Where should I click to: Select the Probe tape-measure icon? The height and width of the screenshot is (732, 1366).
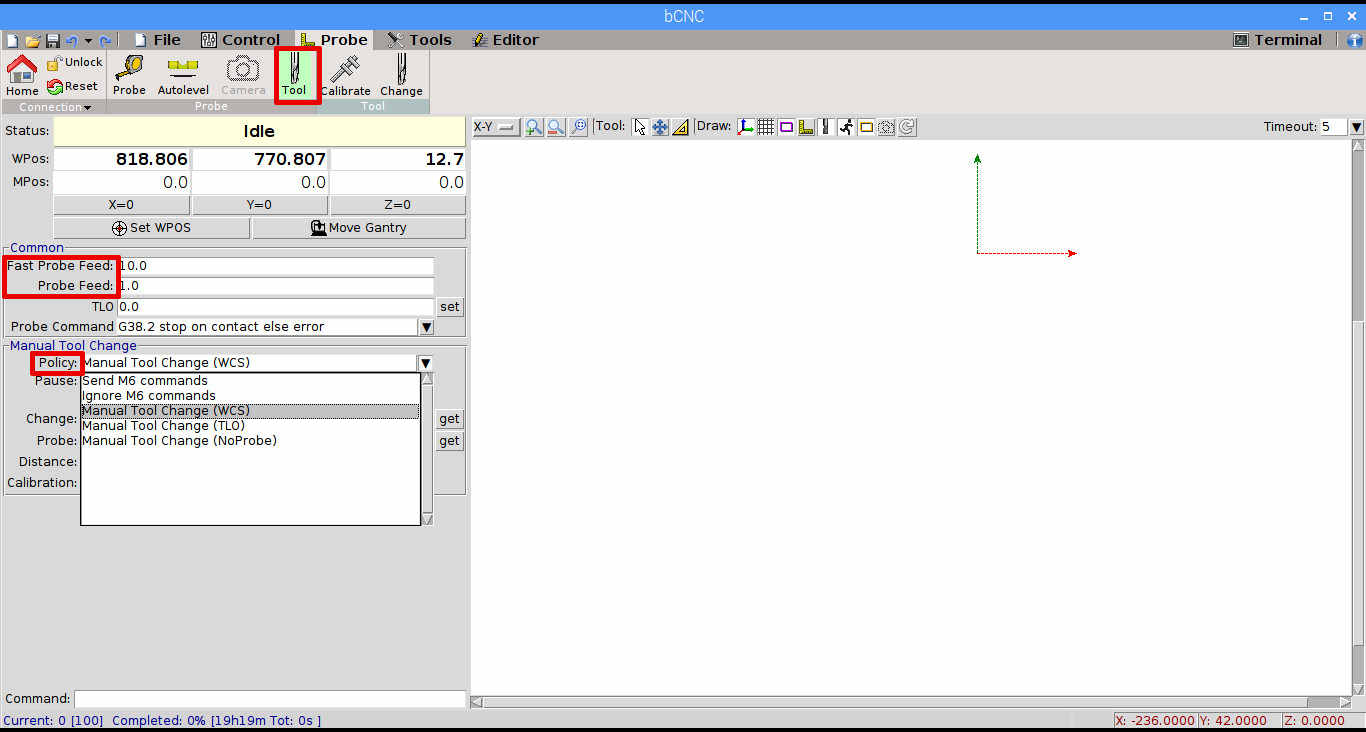[x=129, y=75]
